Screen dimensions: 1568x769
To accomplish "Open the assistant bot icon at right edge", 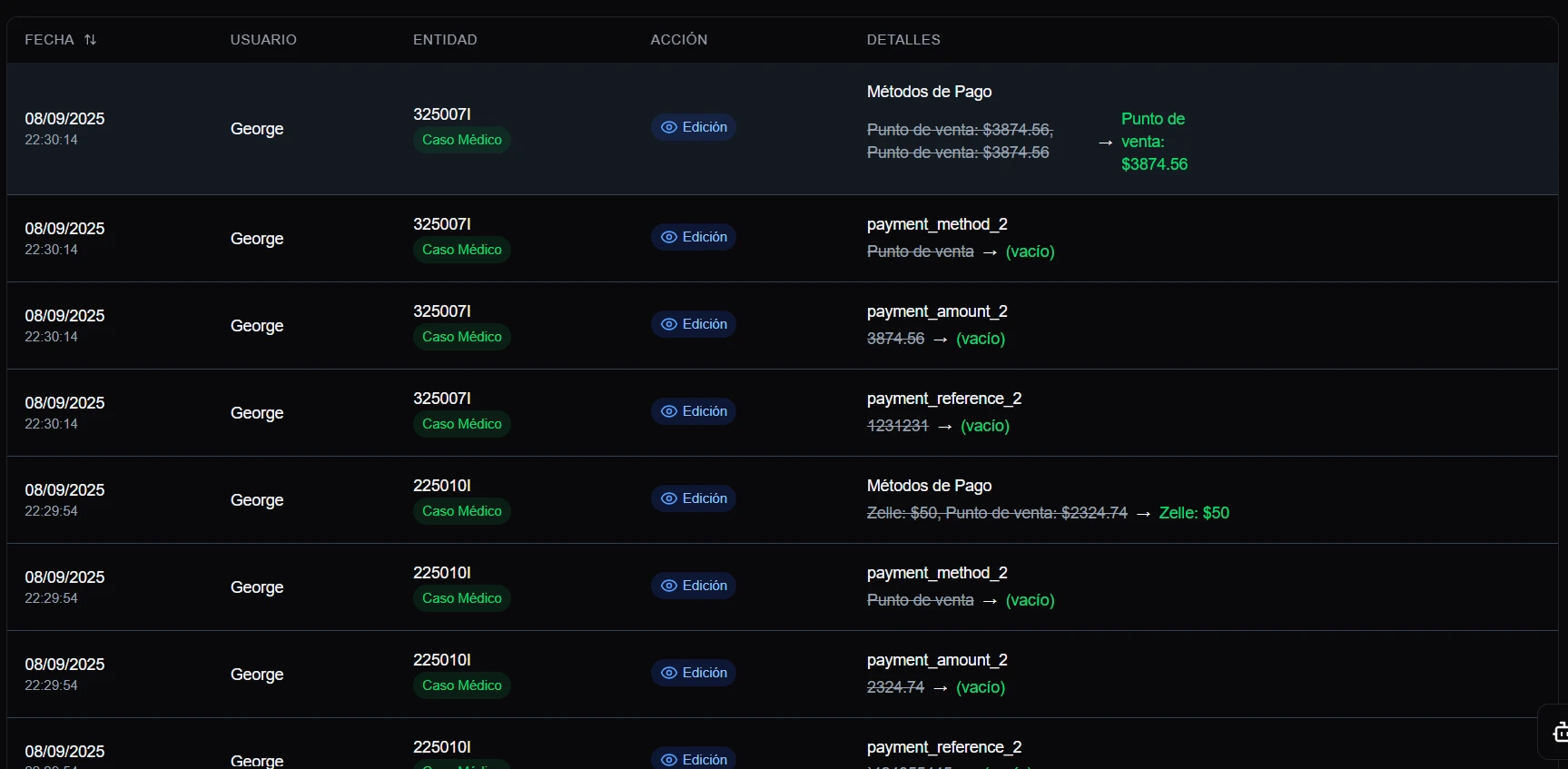I will (1559, 732).
